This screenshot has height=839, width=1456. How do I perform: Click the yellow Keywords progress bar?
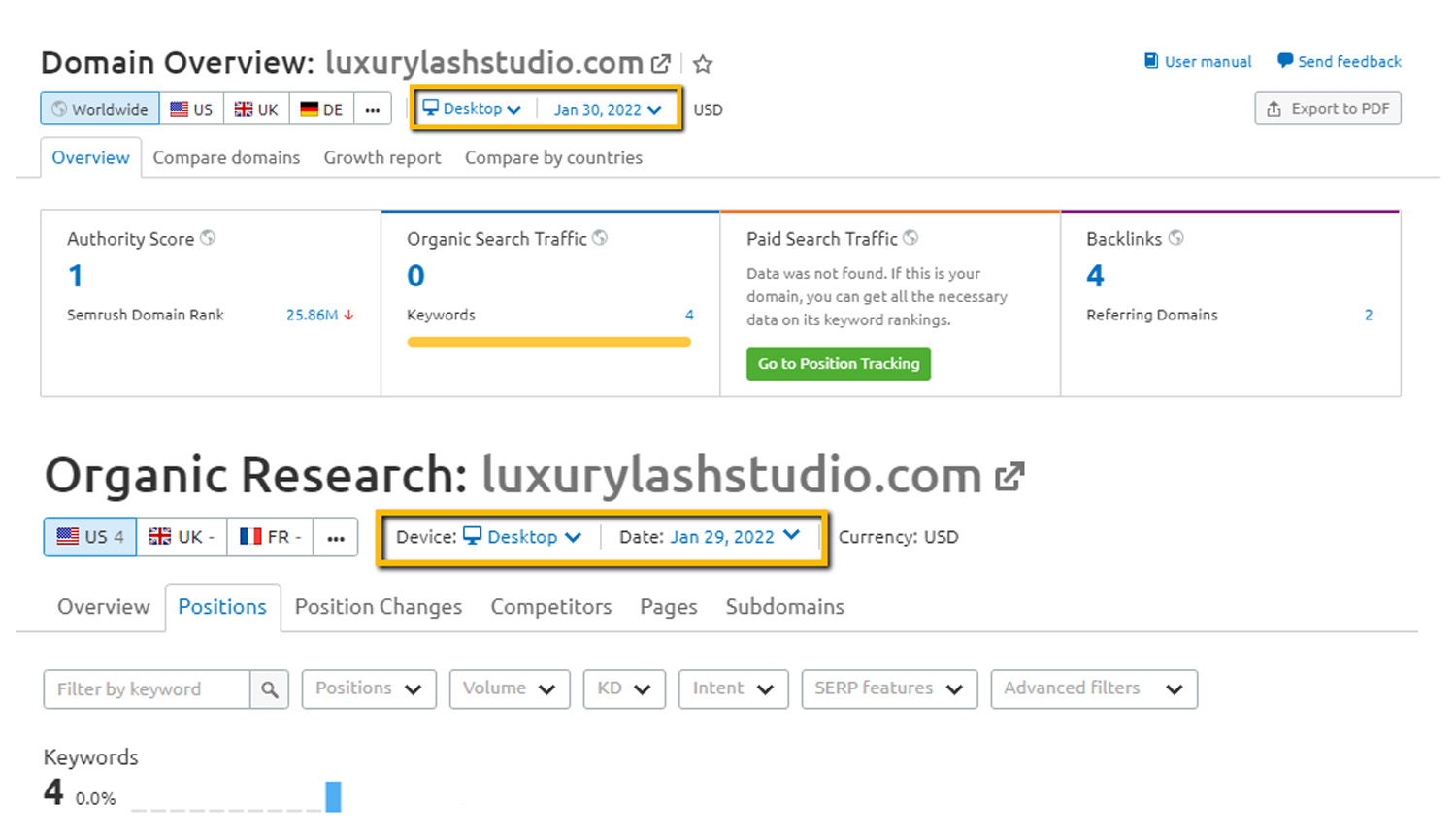click(548, 342)
